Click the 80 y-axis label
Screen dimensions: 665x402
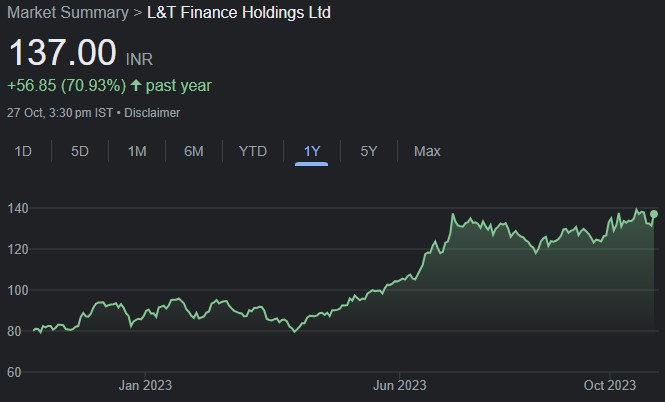[14, 331]
